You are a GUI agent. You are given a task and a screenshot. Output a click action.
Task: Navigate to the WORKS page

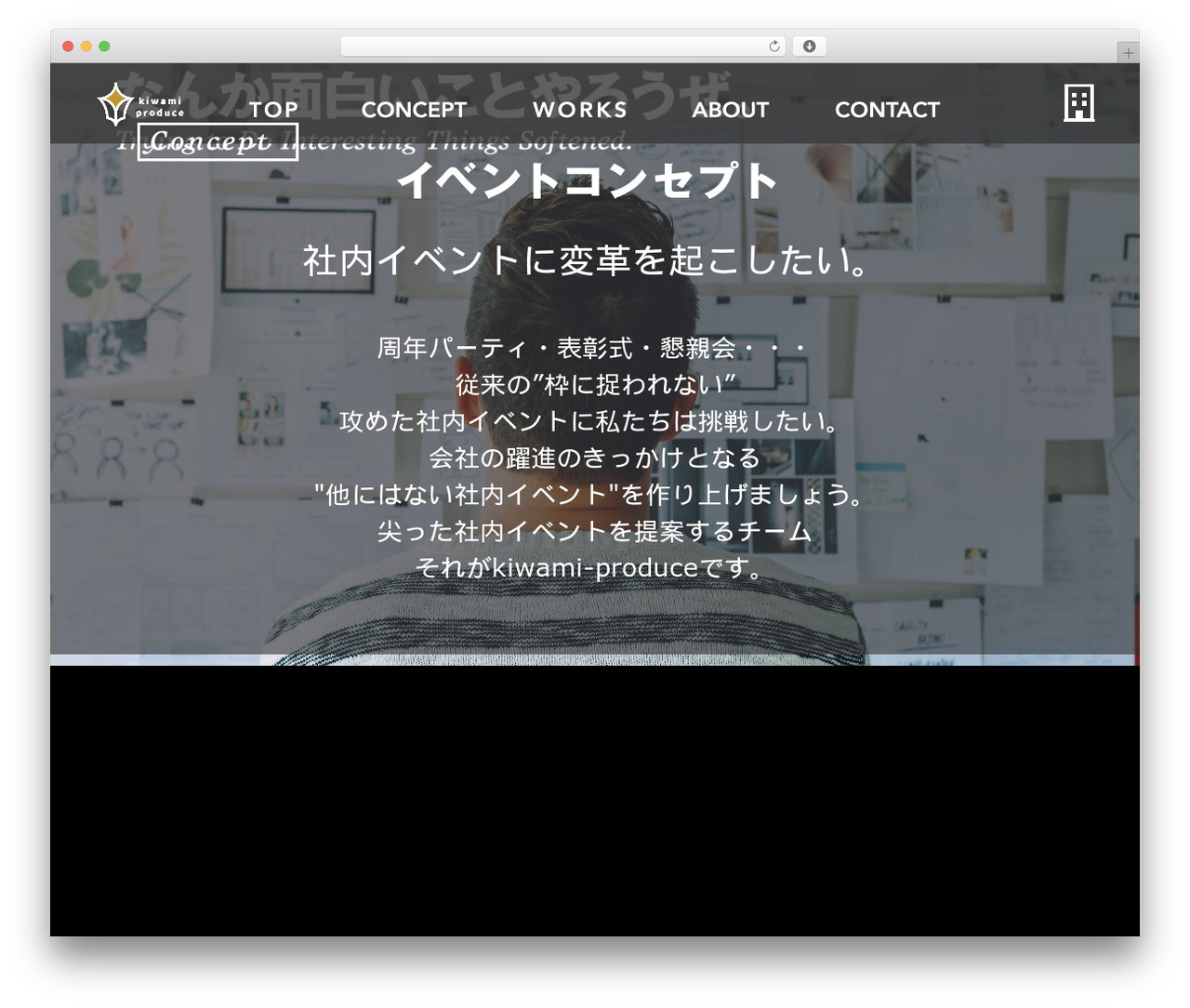point(579,110)
